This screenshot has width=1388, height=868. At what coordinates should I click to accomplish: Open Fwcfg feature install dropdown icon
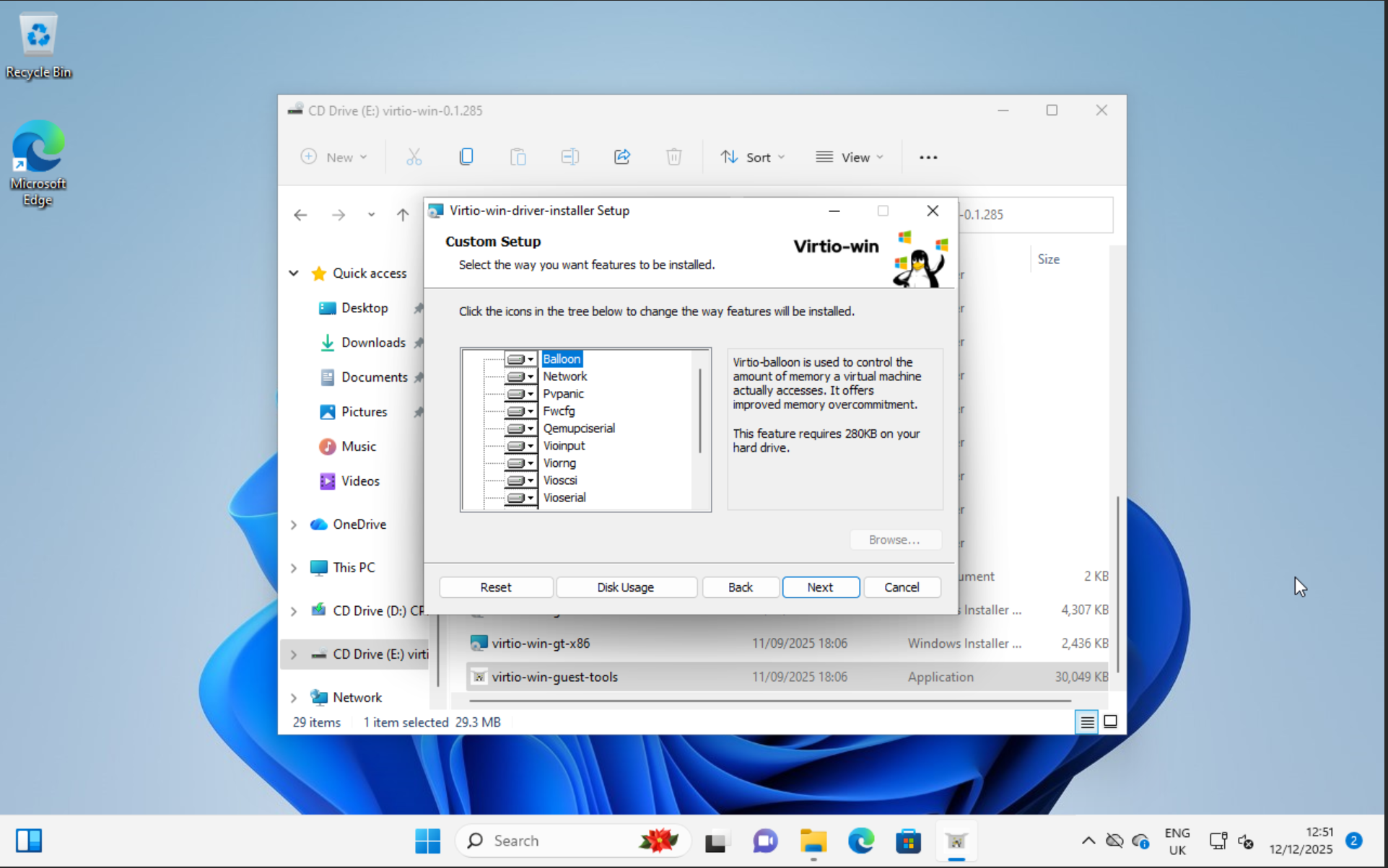point(520,411)
